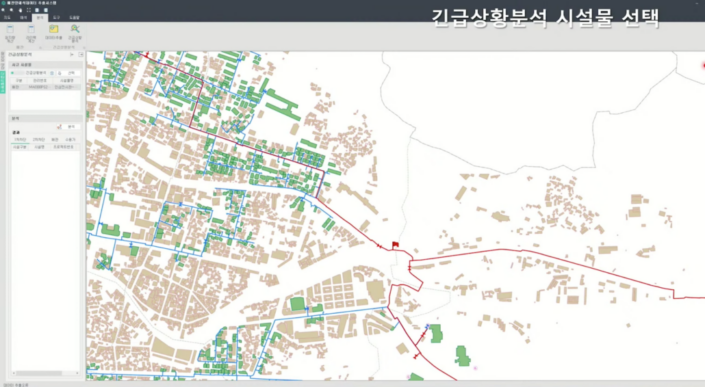The image size is (705, 387).
Task: Collapse the side panel with the arrow button
Action: tap(81, 54)
